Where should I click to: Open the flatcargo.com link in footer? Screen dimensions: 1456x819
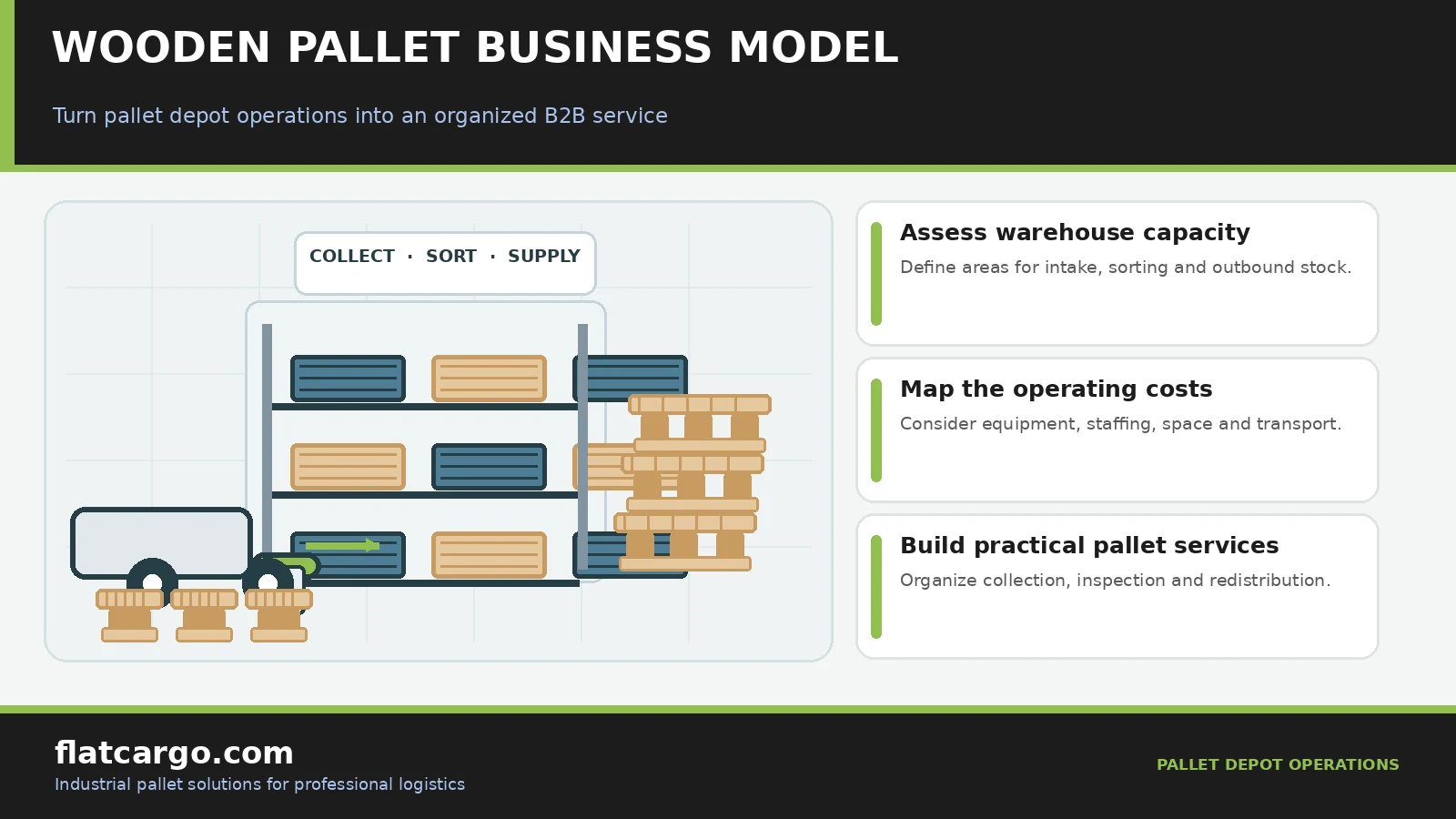(174, 753)
